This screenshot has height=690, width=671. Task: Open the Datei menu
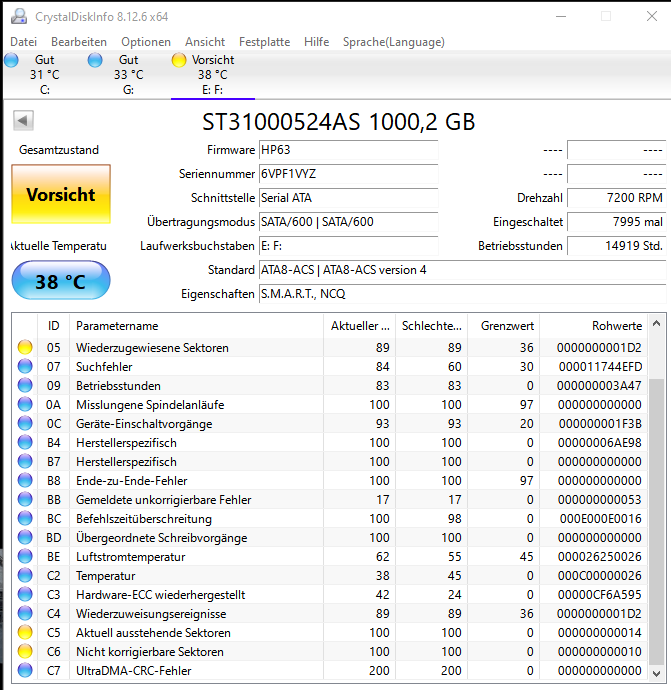click(x=23, y=42)
